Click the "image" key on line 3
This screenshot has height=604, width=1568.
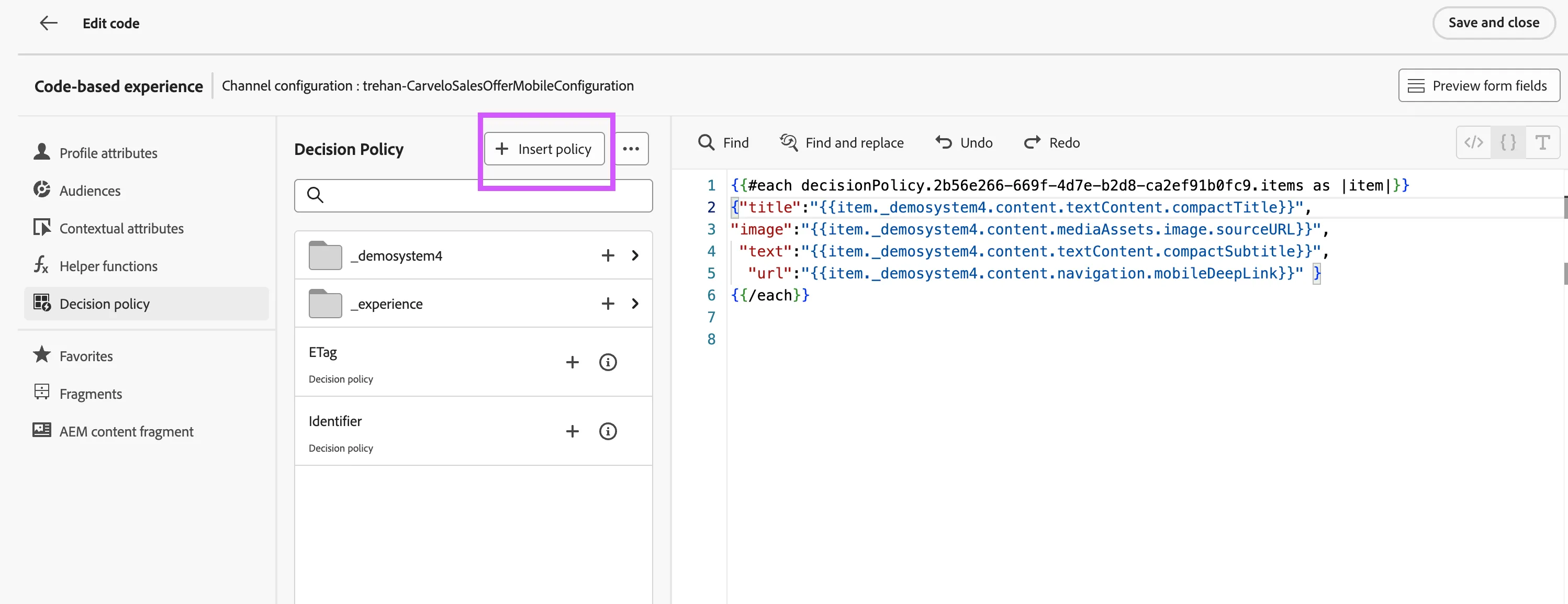tap(761, 230)
